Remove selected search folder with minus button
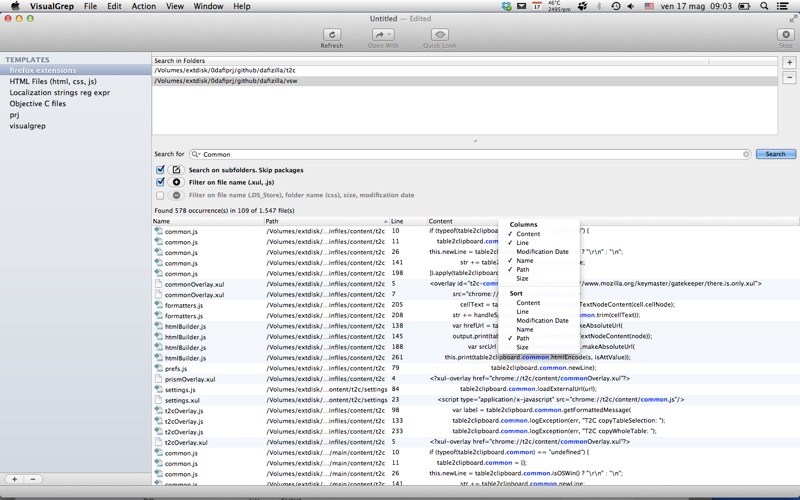The height and width of the screenshot is (500, 800). [x=789, y=78]
